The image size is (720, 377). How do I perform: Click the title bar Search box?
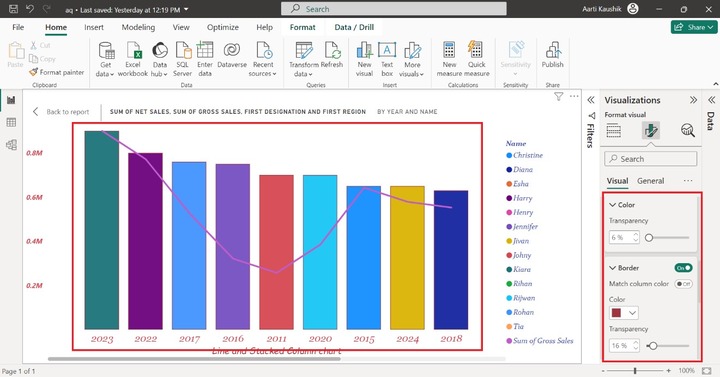pyautogui.click(x=394, y=9)
